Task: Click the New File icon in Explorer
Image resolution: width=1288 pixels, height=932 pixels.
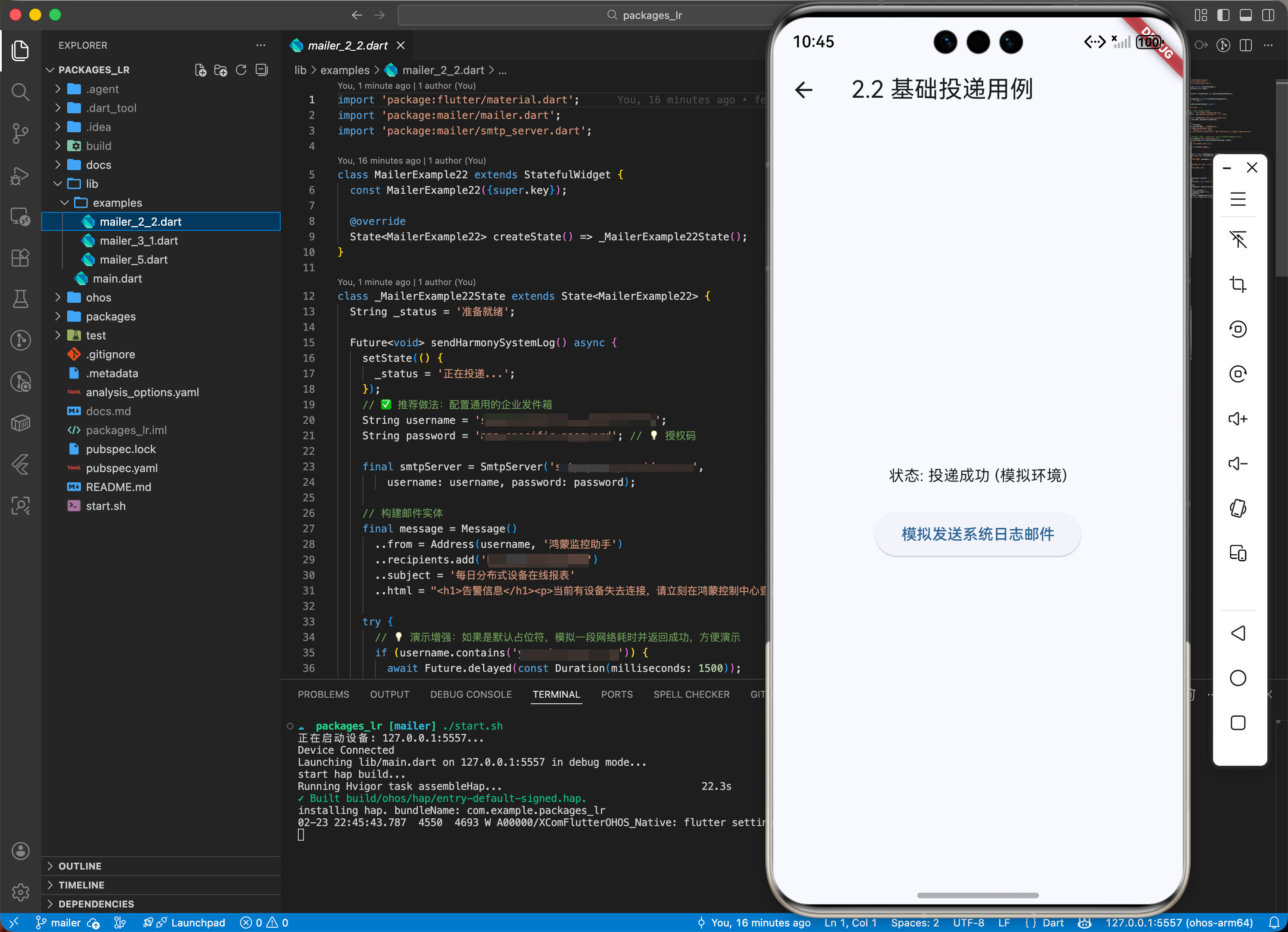Action: tap(200, 70)
